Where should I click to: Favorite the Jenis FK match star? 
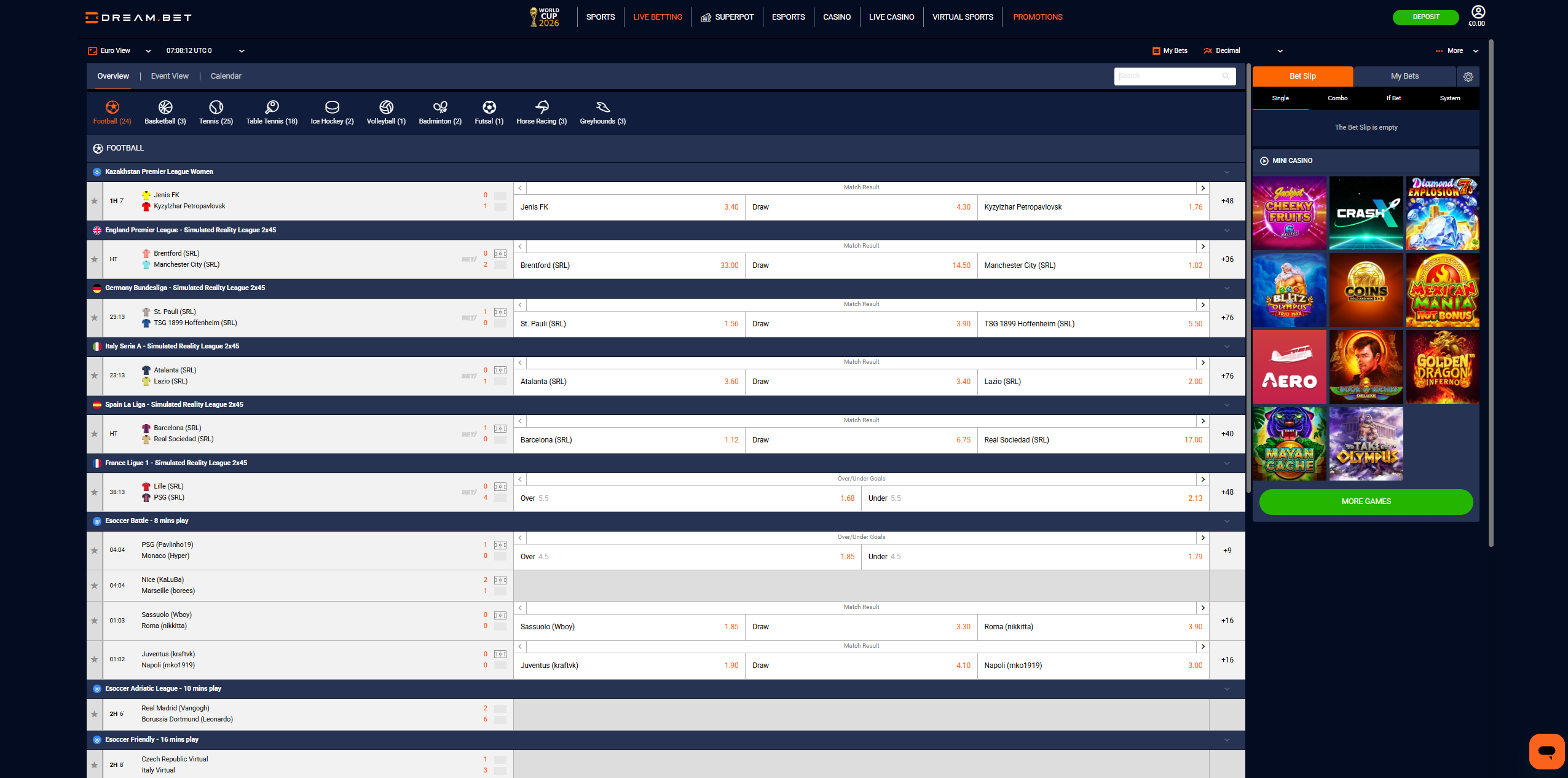[x=94, y=201]
